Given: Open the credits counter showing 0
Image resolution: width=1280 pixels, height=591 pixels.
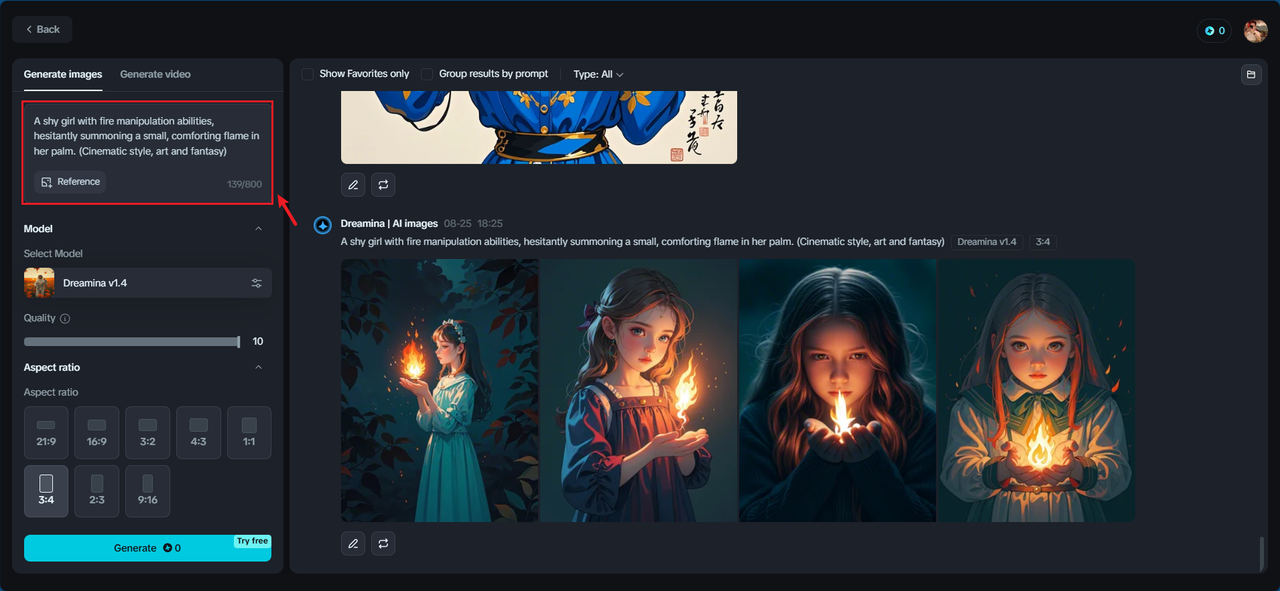Looking at the screenshot, I should [1214, 31].
